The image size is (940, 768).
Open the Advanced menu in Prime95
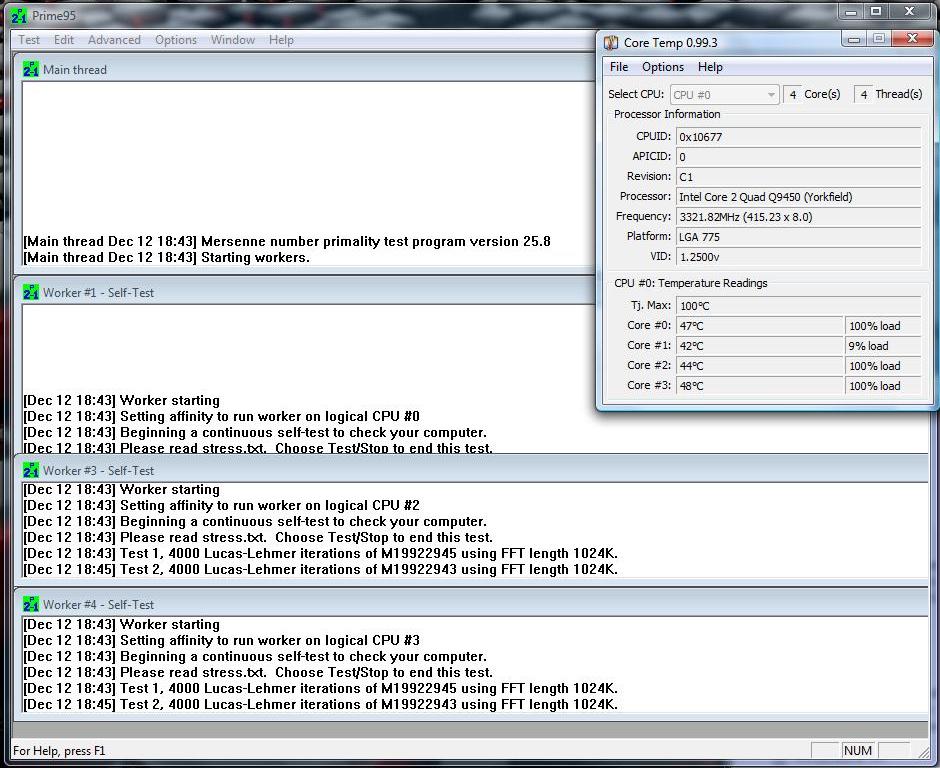pos(114,40)
